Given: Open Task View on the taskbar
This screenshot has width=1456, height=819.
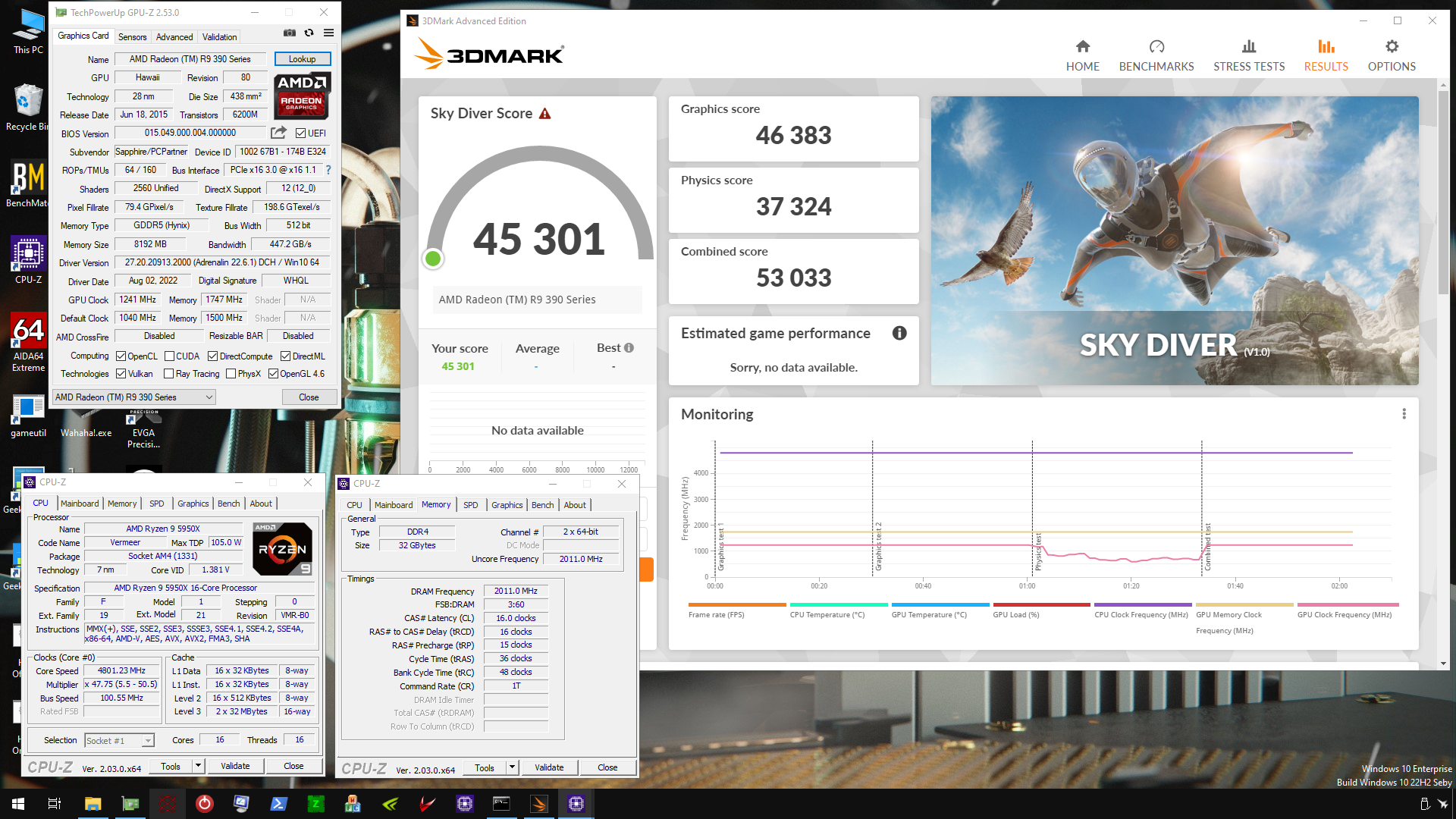Looking at the screenshot, I should (55, 804).
